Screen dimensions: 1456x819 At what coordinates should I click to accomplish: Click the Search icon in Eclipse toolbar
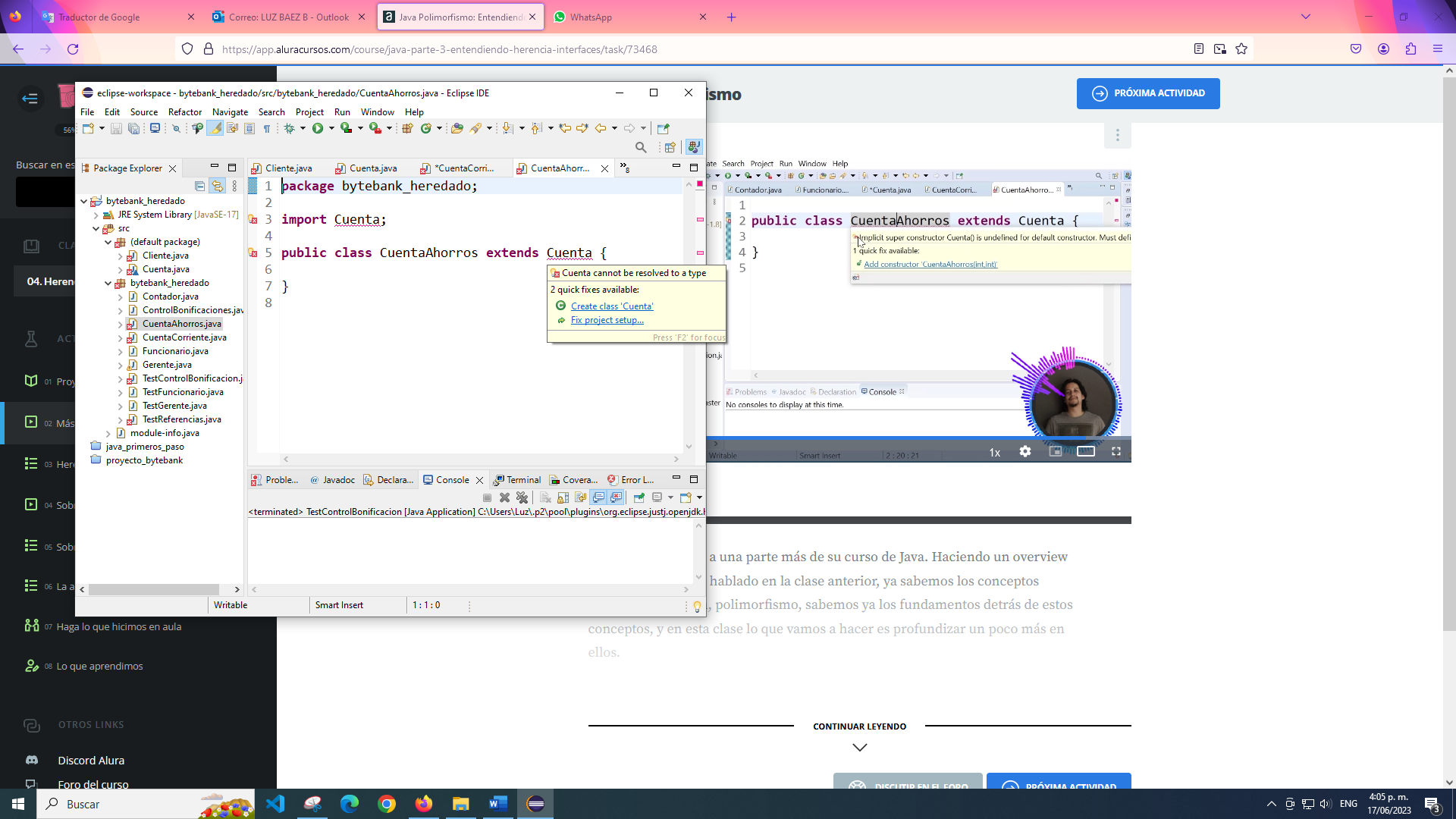pos(642,147)
